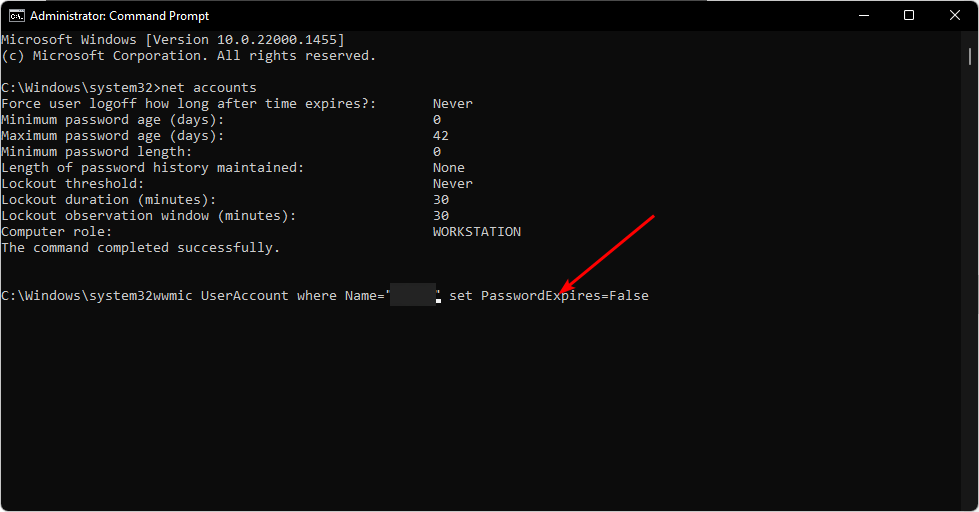
Task: Close the Administrator Command Prompt window
Action: pyautogui.click(x=955, y=16)
